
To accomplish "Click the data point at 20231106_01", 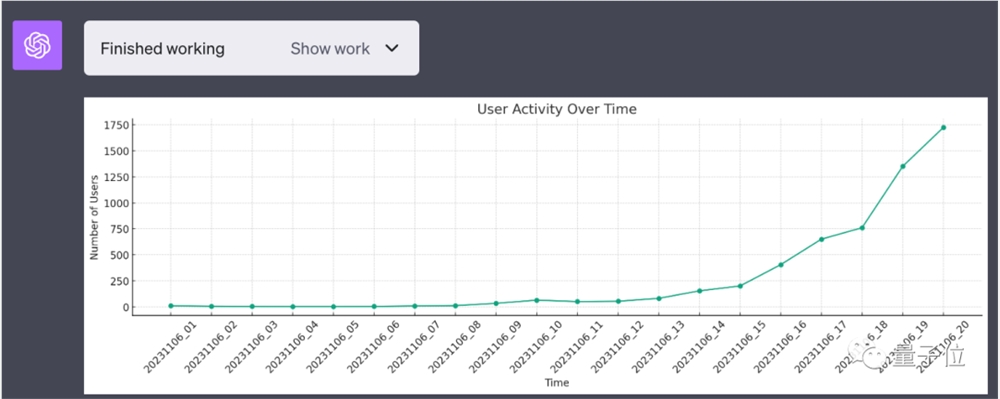I will coord(170,306).
